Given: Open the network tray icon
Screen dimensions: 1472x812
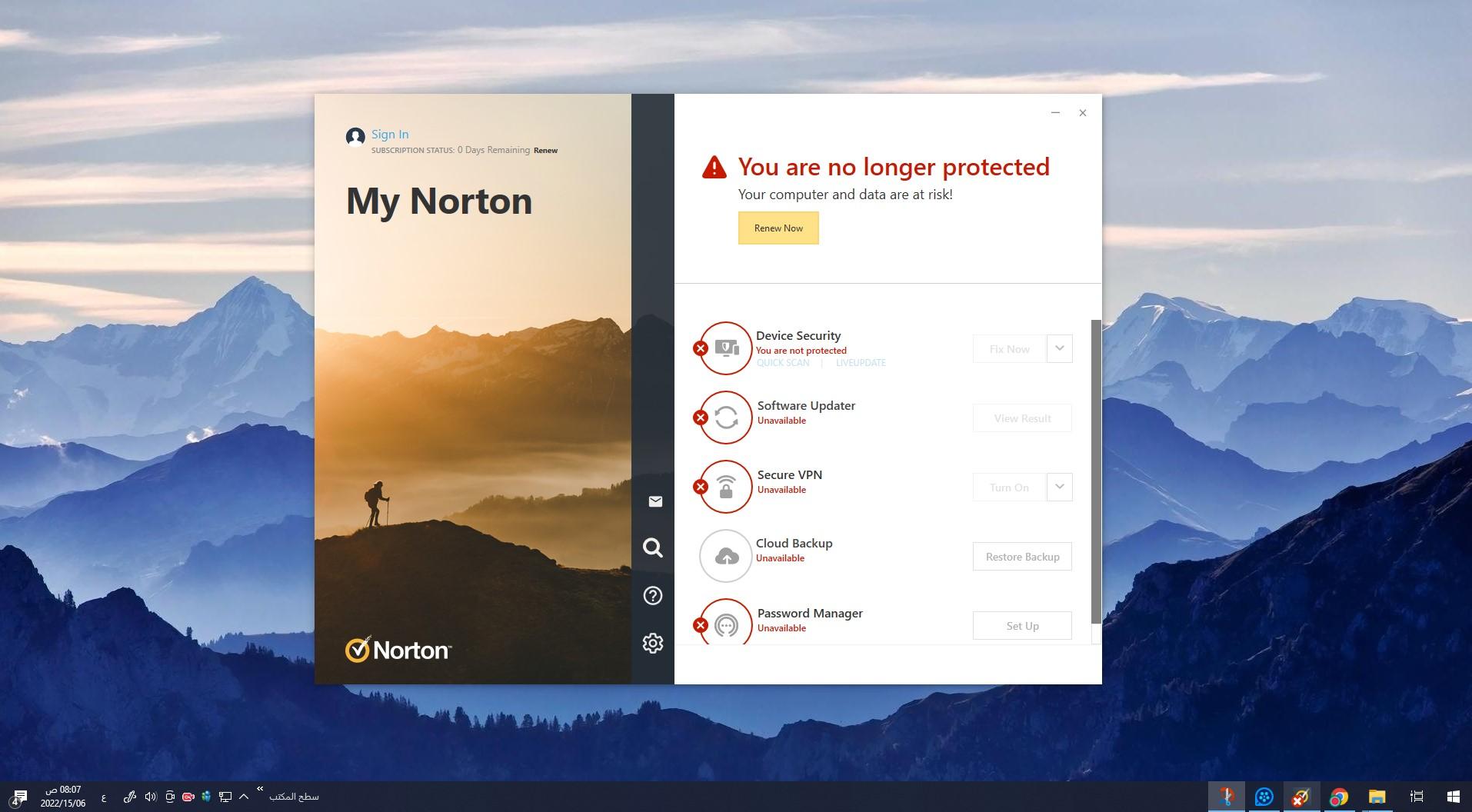Looking at the screenshot, I should (x=225, y=797).
